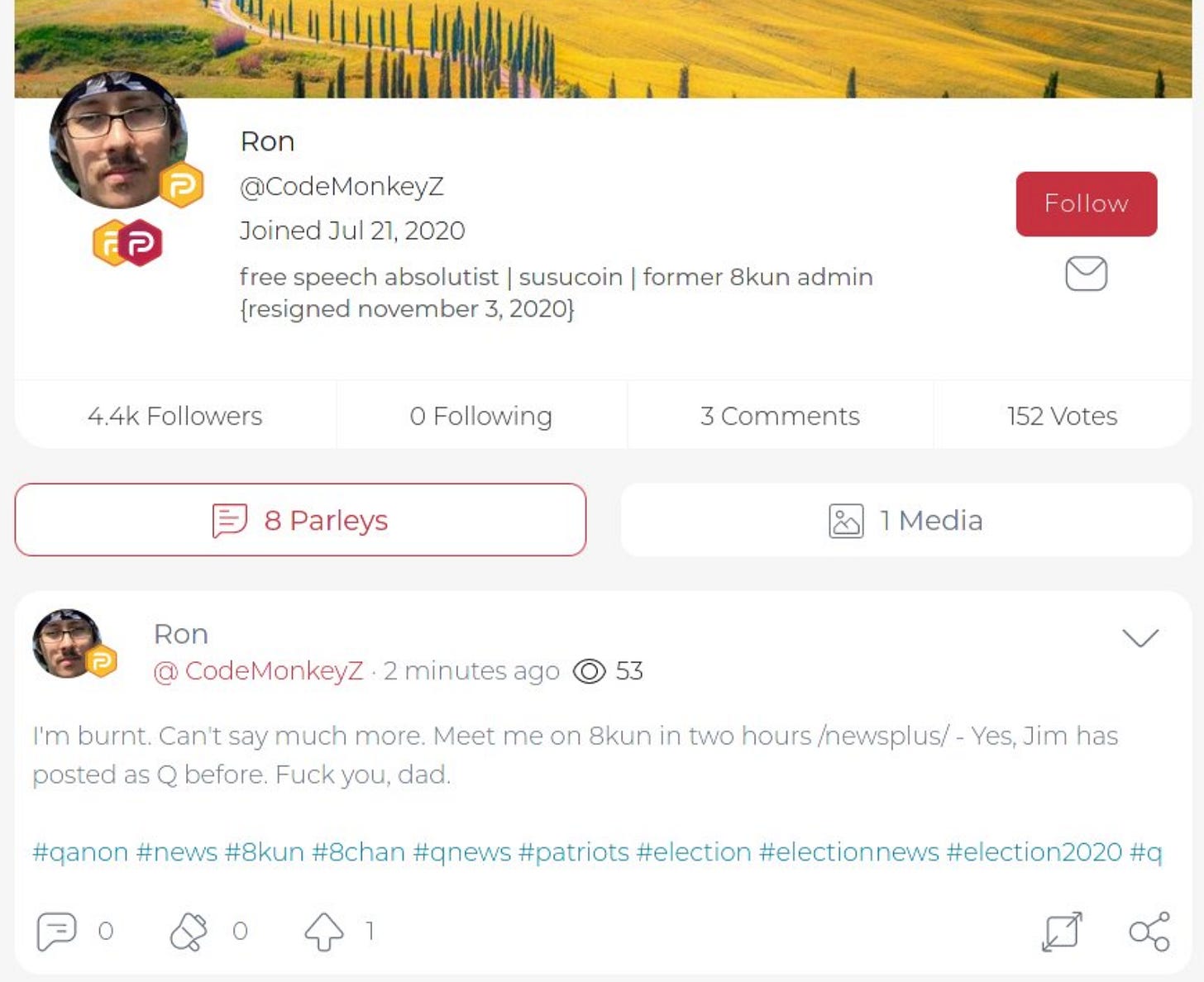Viewport: 1204px width, 982px height.
Task: Click the share icon on post
Action: (1149, 932)
